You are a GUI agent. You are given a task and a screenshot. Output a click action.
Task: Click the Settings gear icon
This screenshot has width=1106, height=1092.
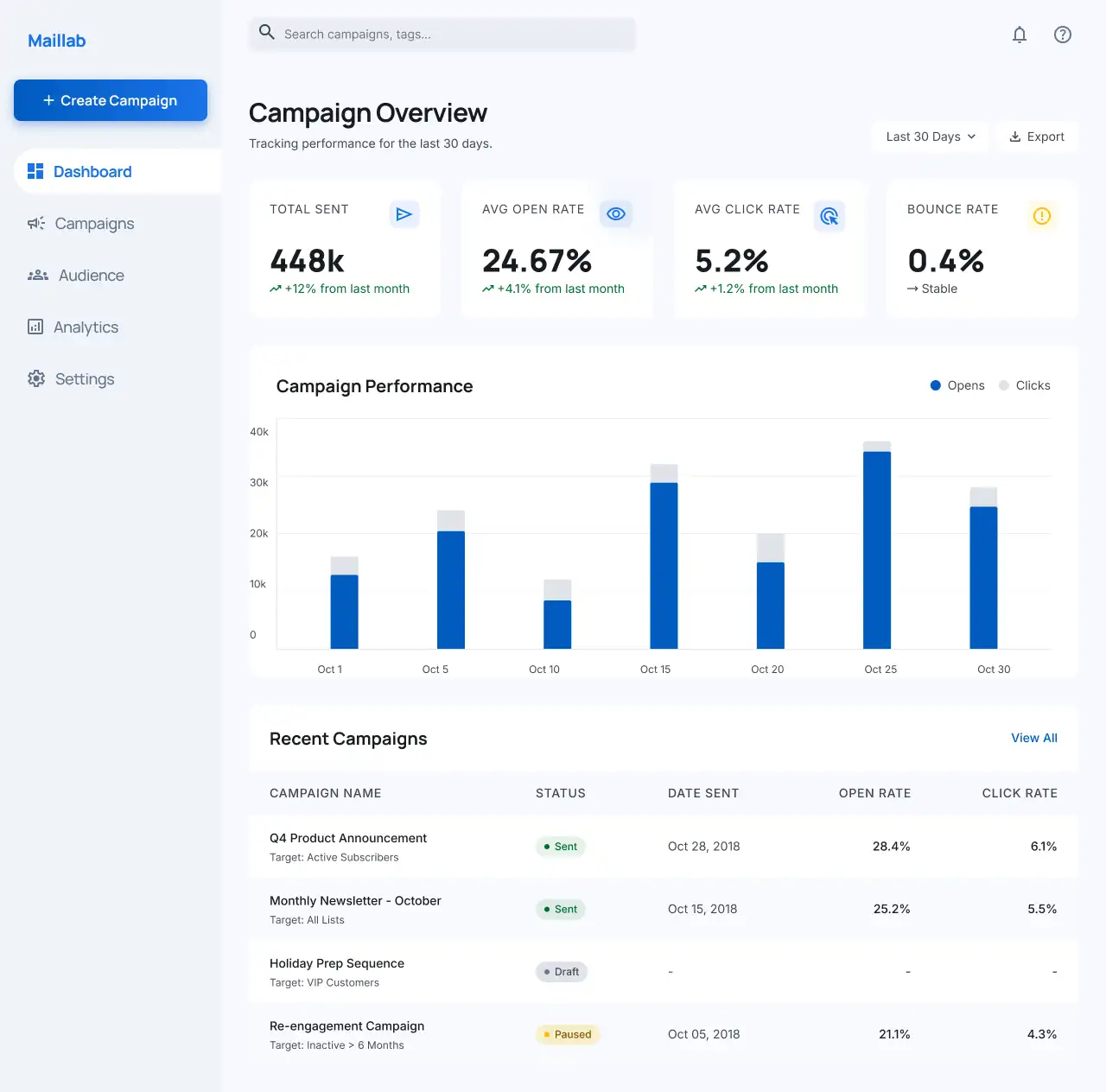pyautogui.click(x=36, y=378)
